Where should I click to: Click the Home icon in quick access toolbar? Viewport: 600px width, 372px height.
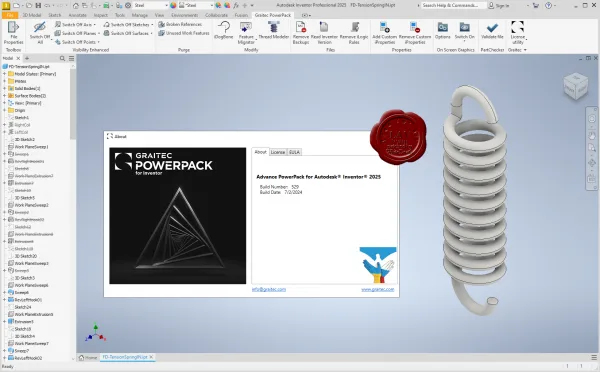point(76,5)
